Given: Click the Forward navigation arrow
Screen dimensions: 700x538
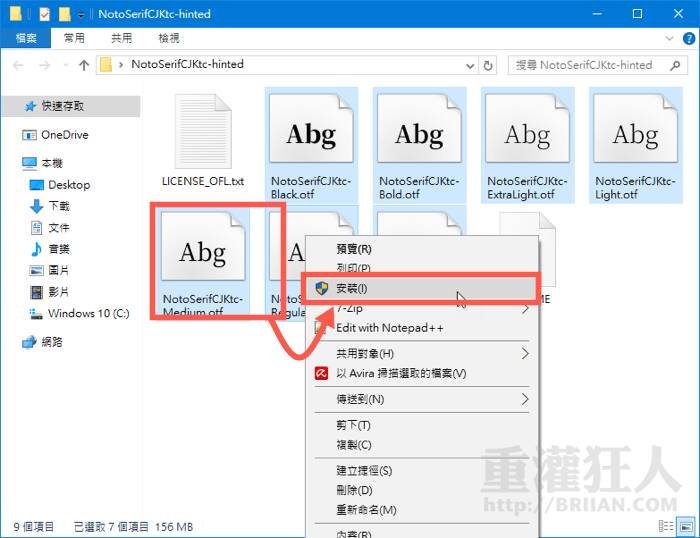Looking at the screenshot, I should click(x=44, y=66).
